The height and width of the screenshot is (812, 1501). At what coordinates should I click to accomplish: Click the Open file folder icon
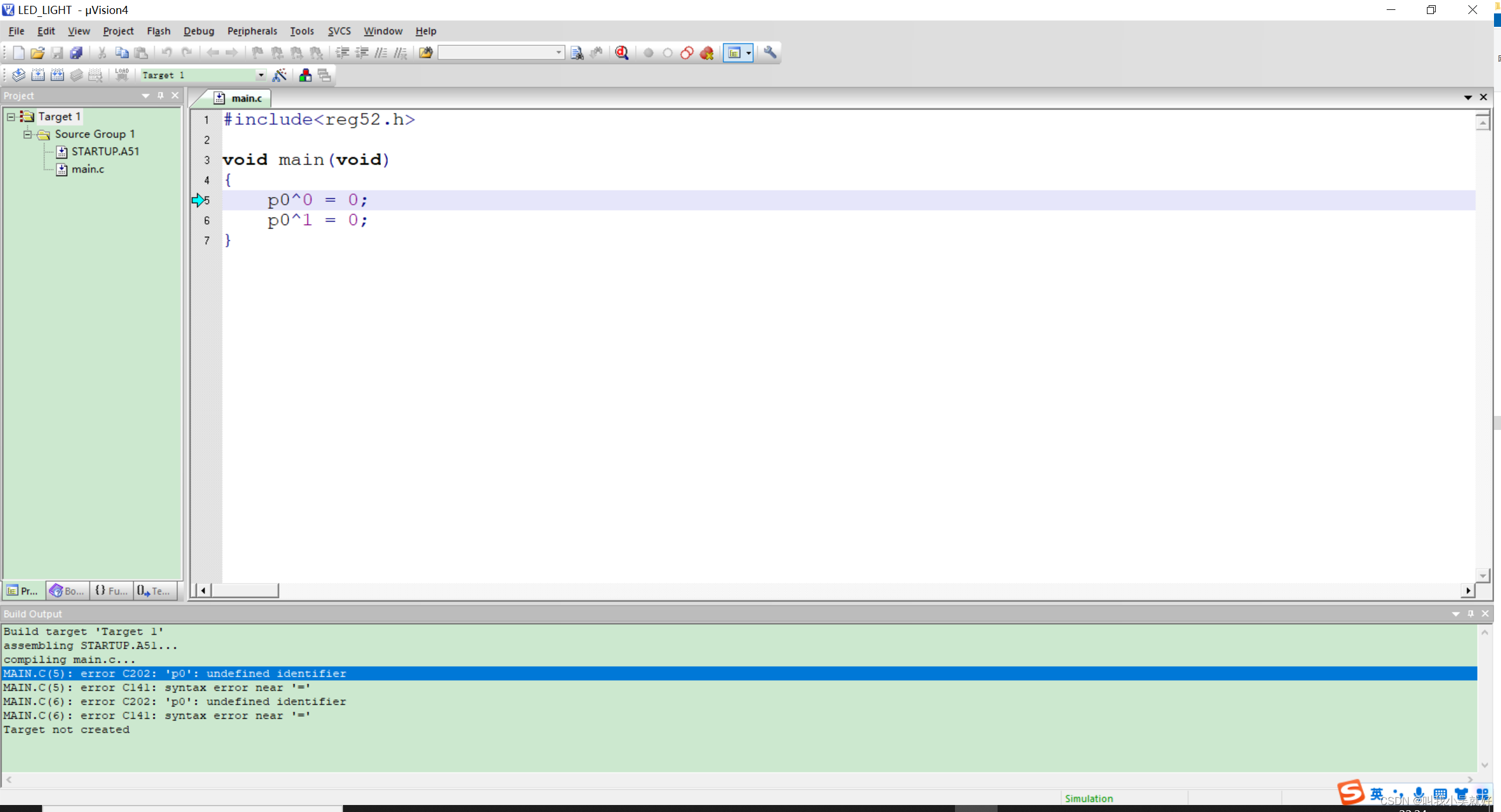(x=37, y=53)
